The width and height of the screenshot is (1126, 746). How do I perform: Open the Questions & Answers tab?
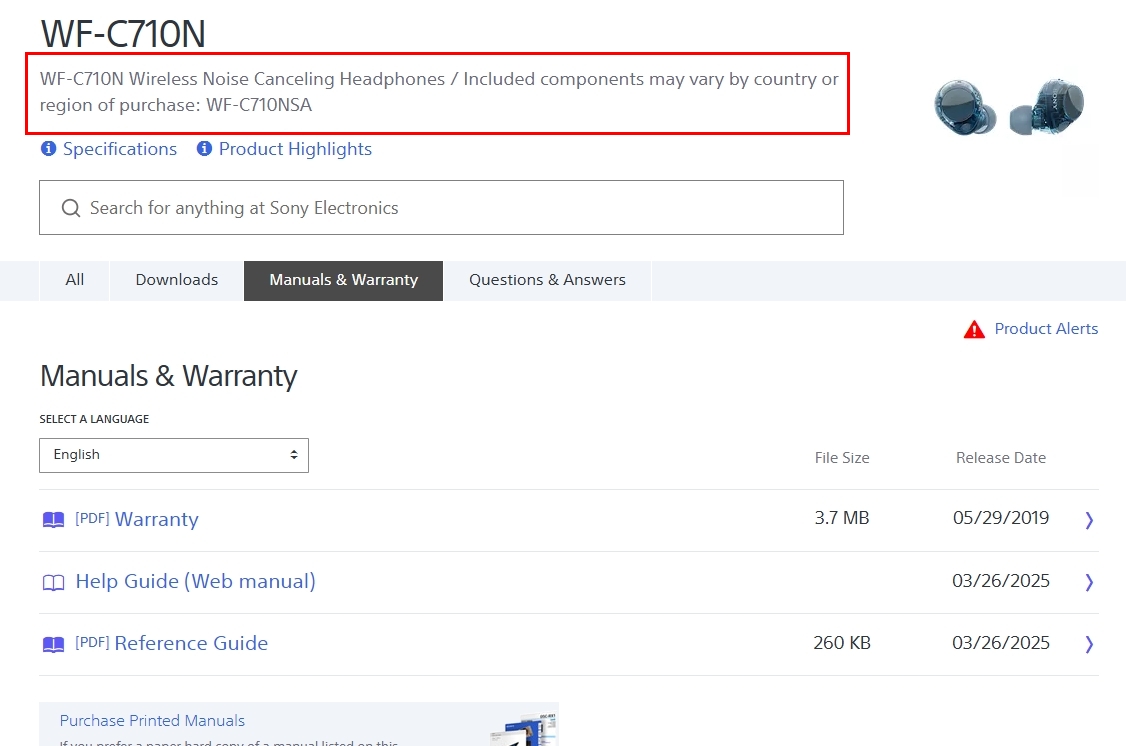(x=547, y=280)
